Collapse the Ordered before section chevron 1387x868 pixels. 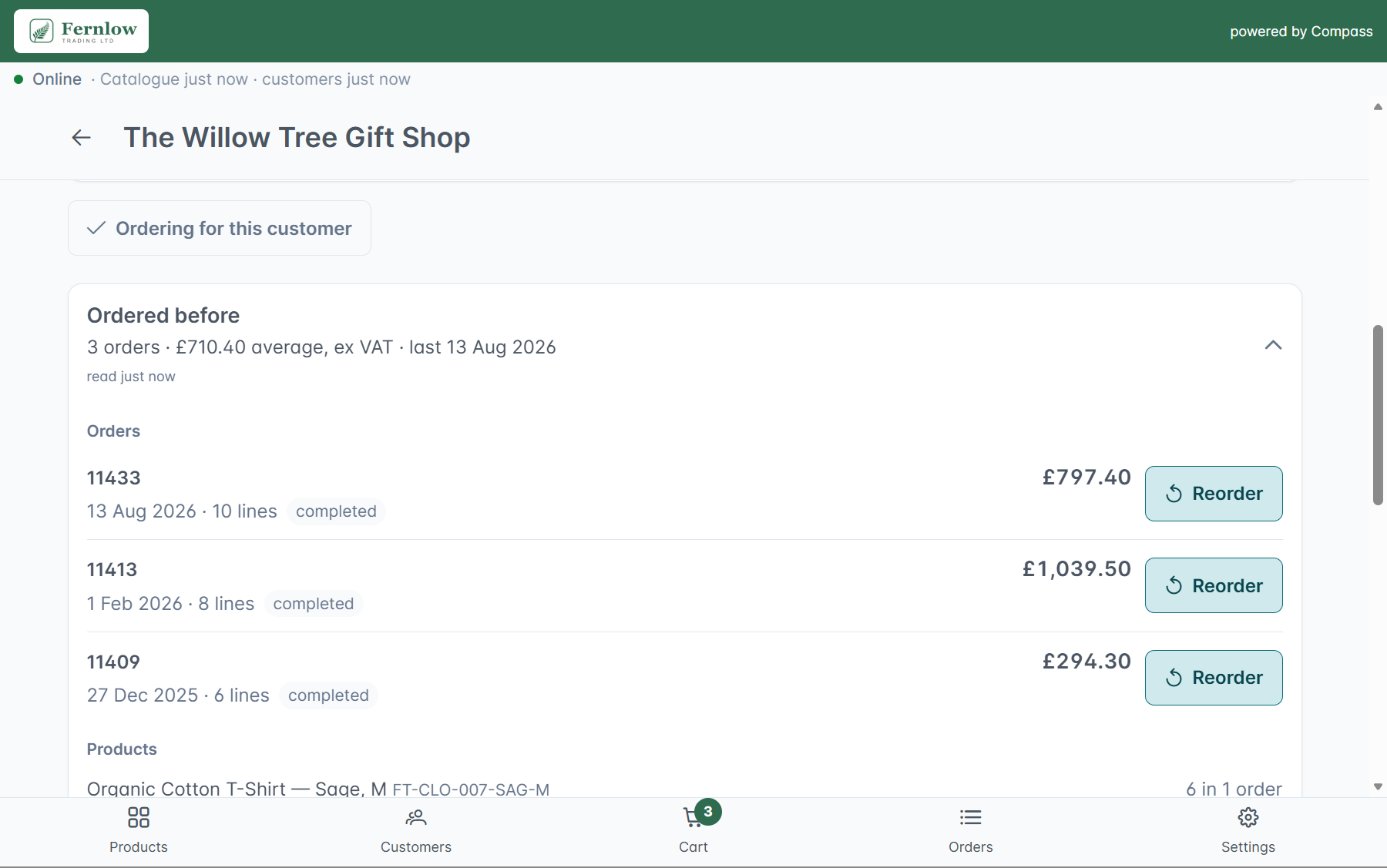(x=1273, y=345)
